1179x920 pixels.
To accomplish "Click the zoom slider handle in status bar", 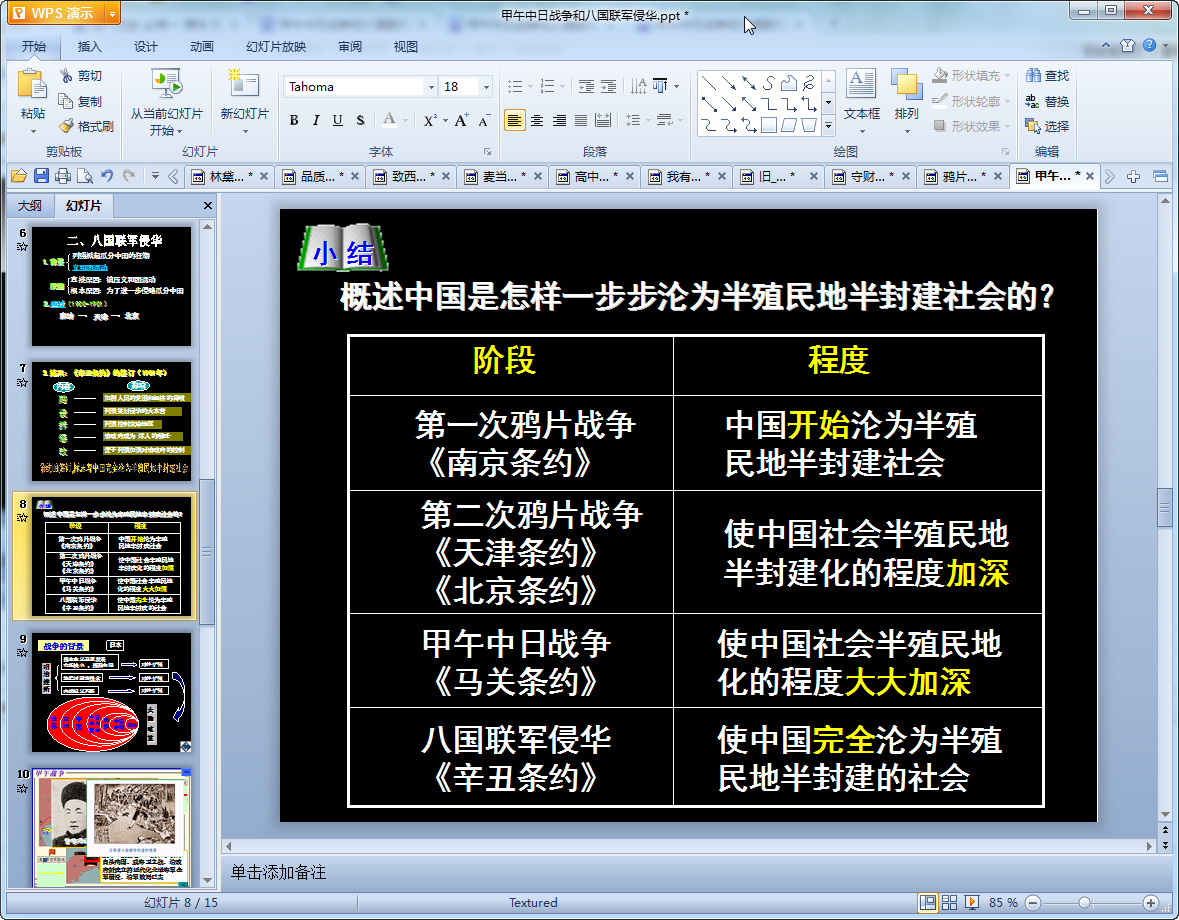I will click(x=1084, y=903).
